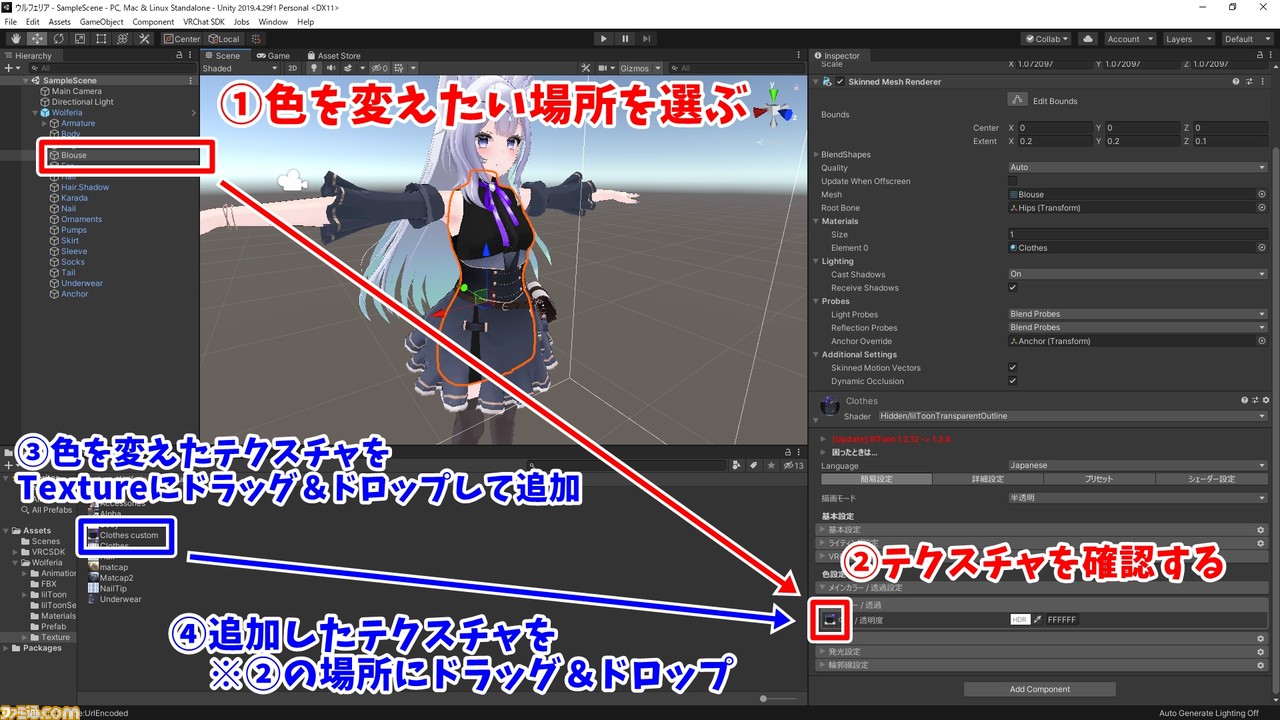Open the File menu
The height and width of the screenshot is (720, 1280).
coord(11,21)
